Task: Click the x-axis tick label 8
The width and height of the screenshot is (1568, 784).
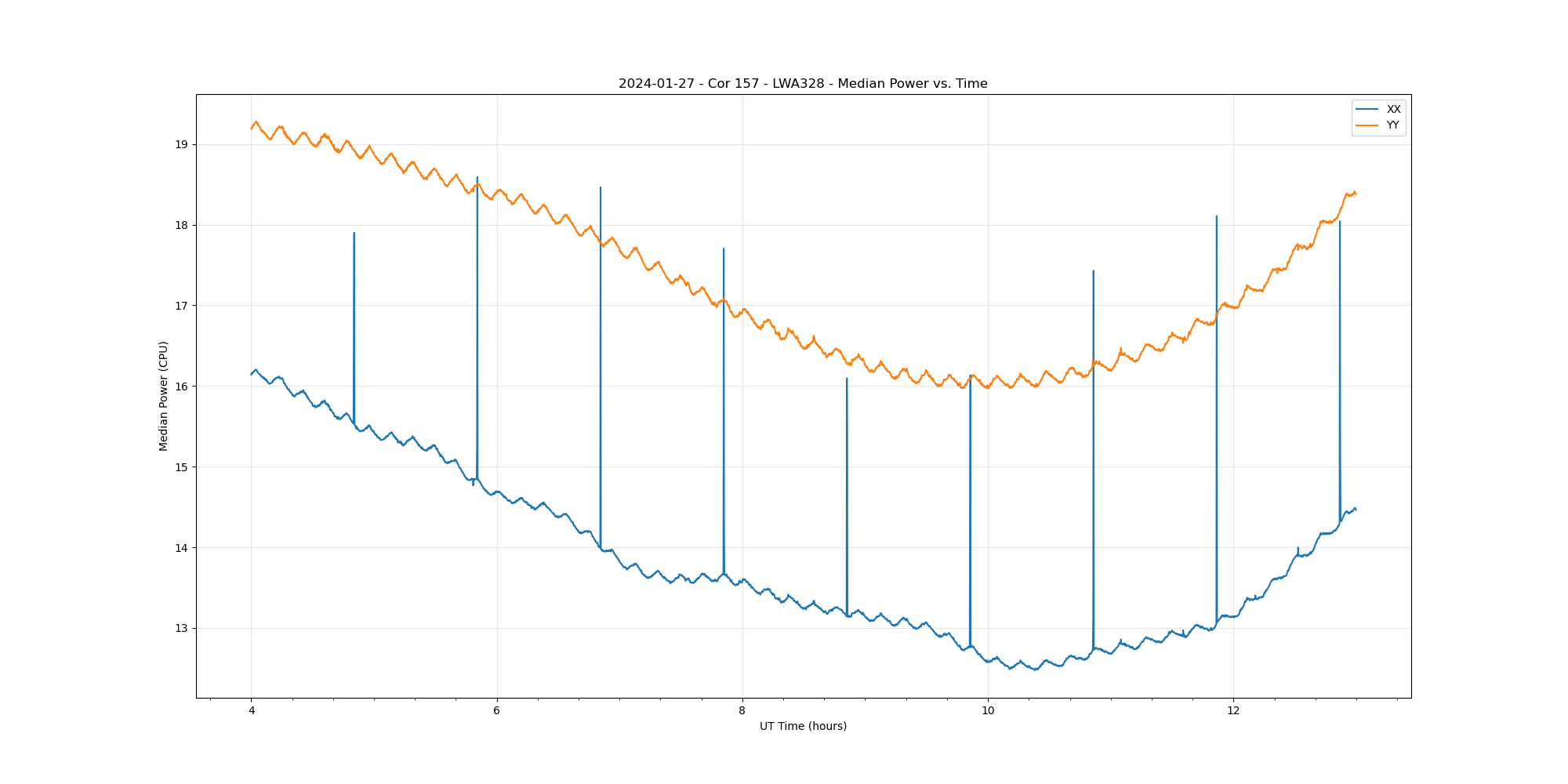Action: (742, 711)
